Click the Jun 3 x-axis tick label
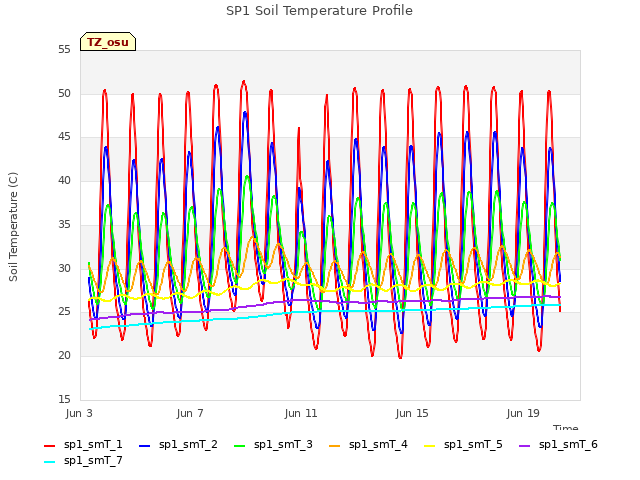Viewport: 640px width, 480px height. click(x=79, y=413)
